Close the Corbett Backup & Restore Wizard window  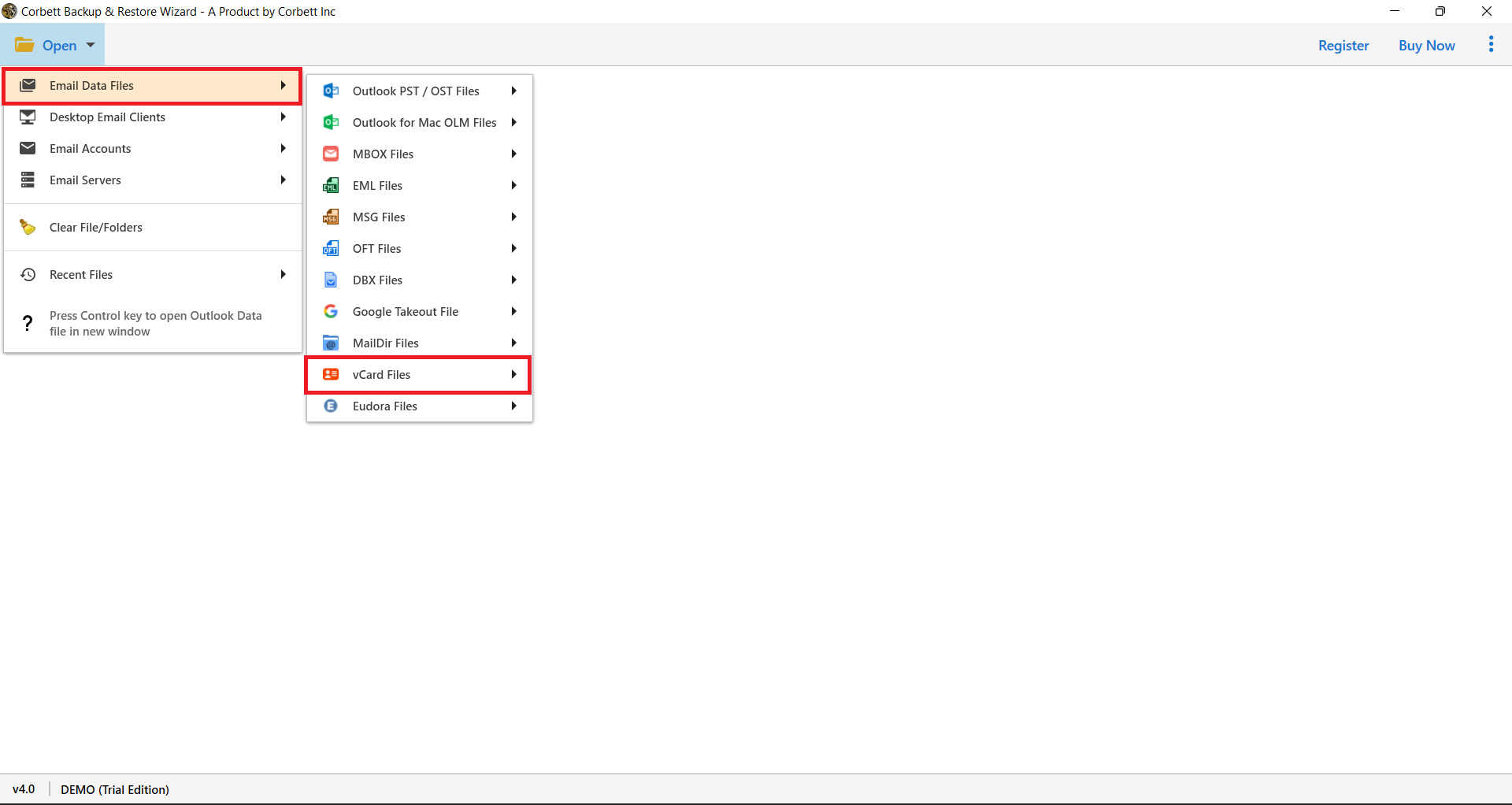(1487, 11)
